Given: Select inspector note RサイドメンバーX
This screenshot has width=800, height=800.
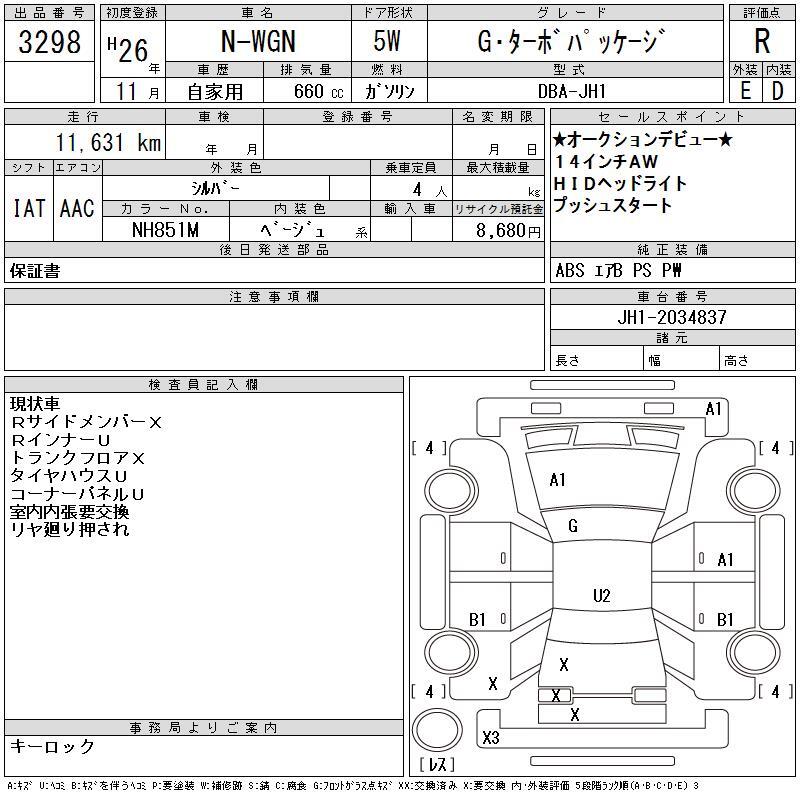Looking at the screenshot, I should coord(86,422).
